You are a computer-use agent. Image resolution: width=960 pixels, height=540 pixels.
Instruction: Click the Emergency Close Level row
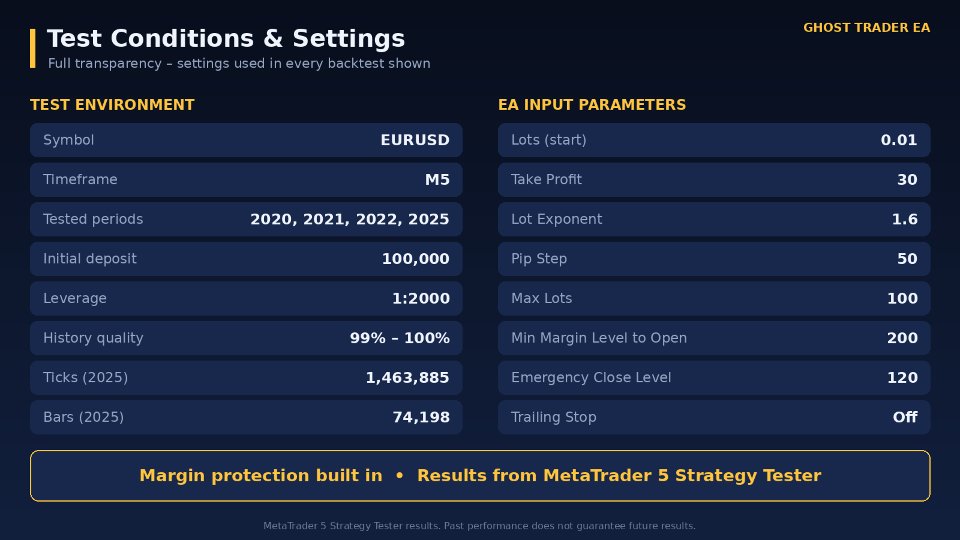pos(714,377)
